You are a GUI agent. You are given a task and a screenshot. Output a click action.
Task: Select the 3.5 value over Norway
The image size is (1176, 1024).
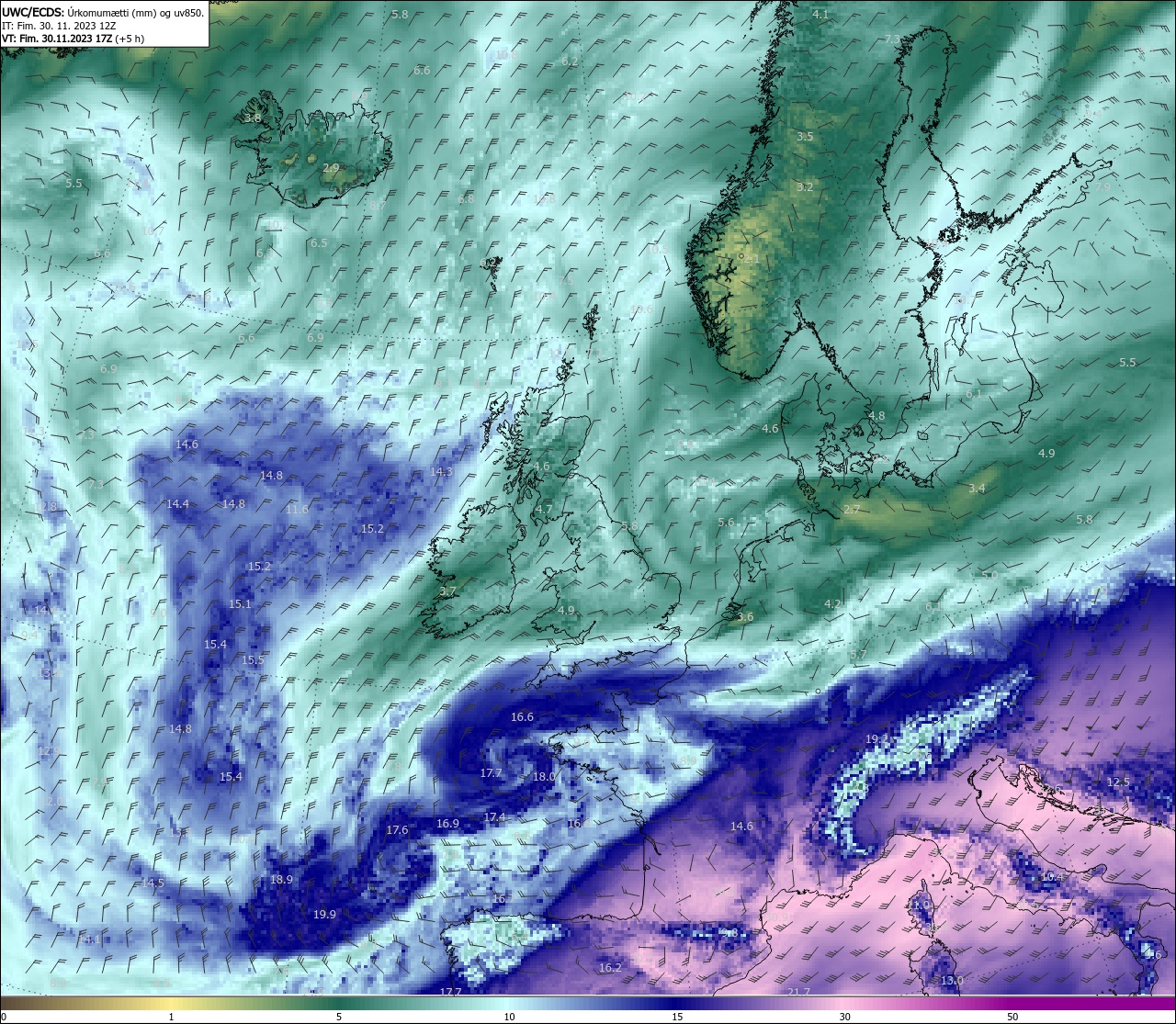click(805, 136)
